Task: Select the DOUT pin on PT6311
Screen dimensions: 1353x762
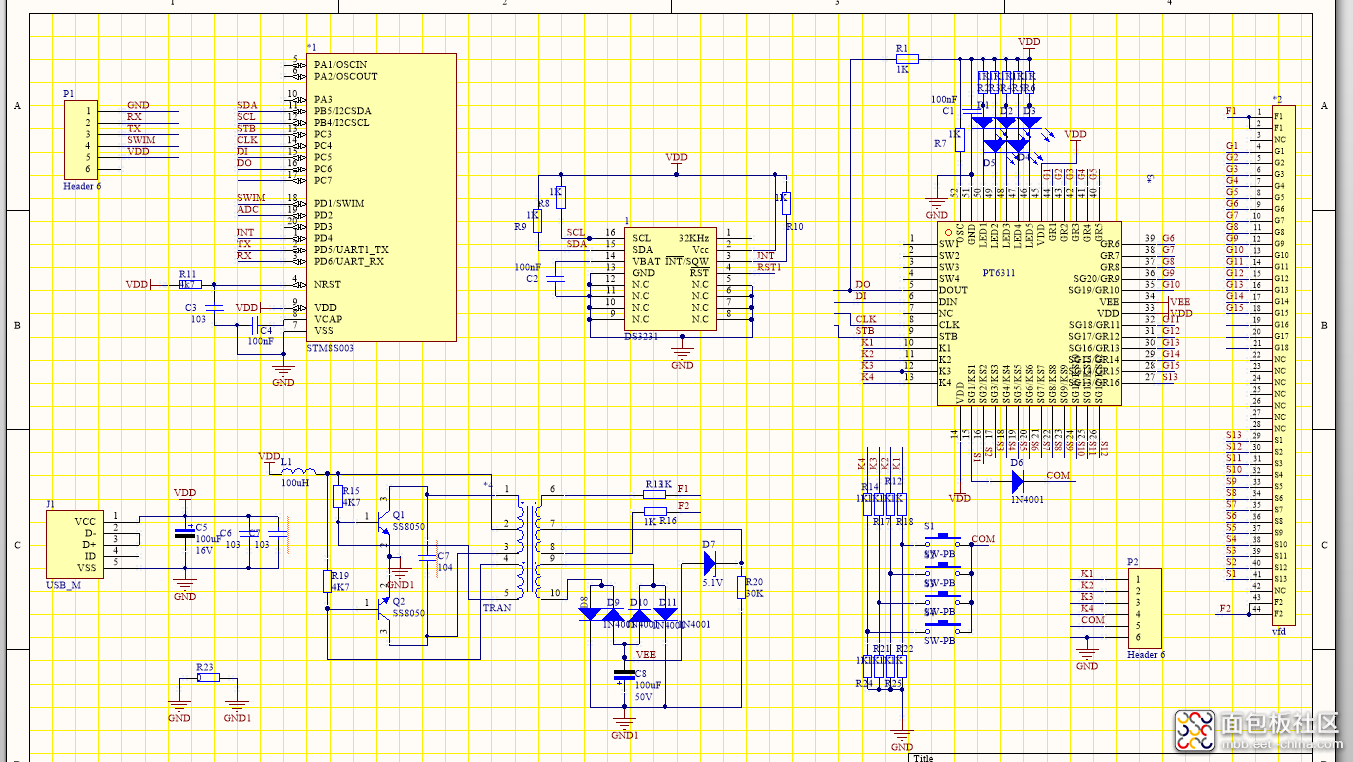Action: 953,290
